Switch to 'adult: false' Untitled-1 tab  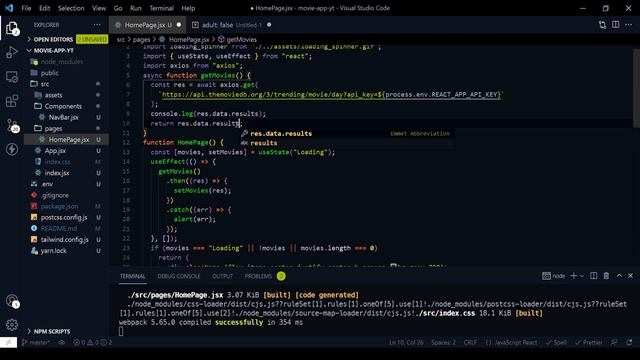click(x=231, y=25)
